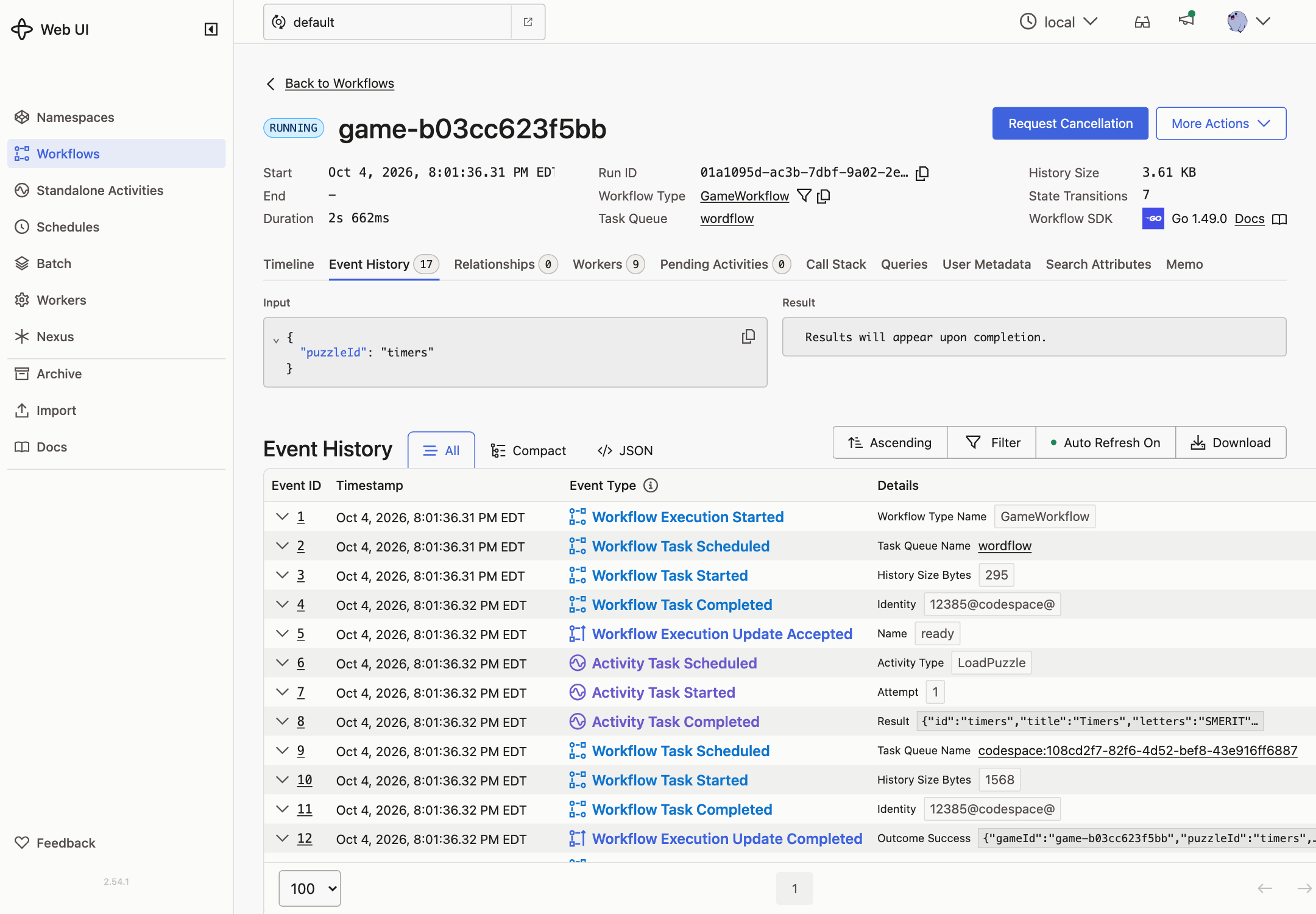
Task: Click Request Cancellation button
Action: [x=1070, y=124]
